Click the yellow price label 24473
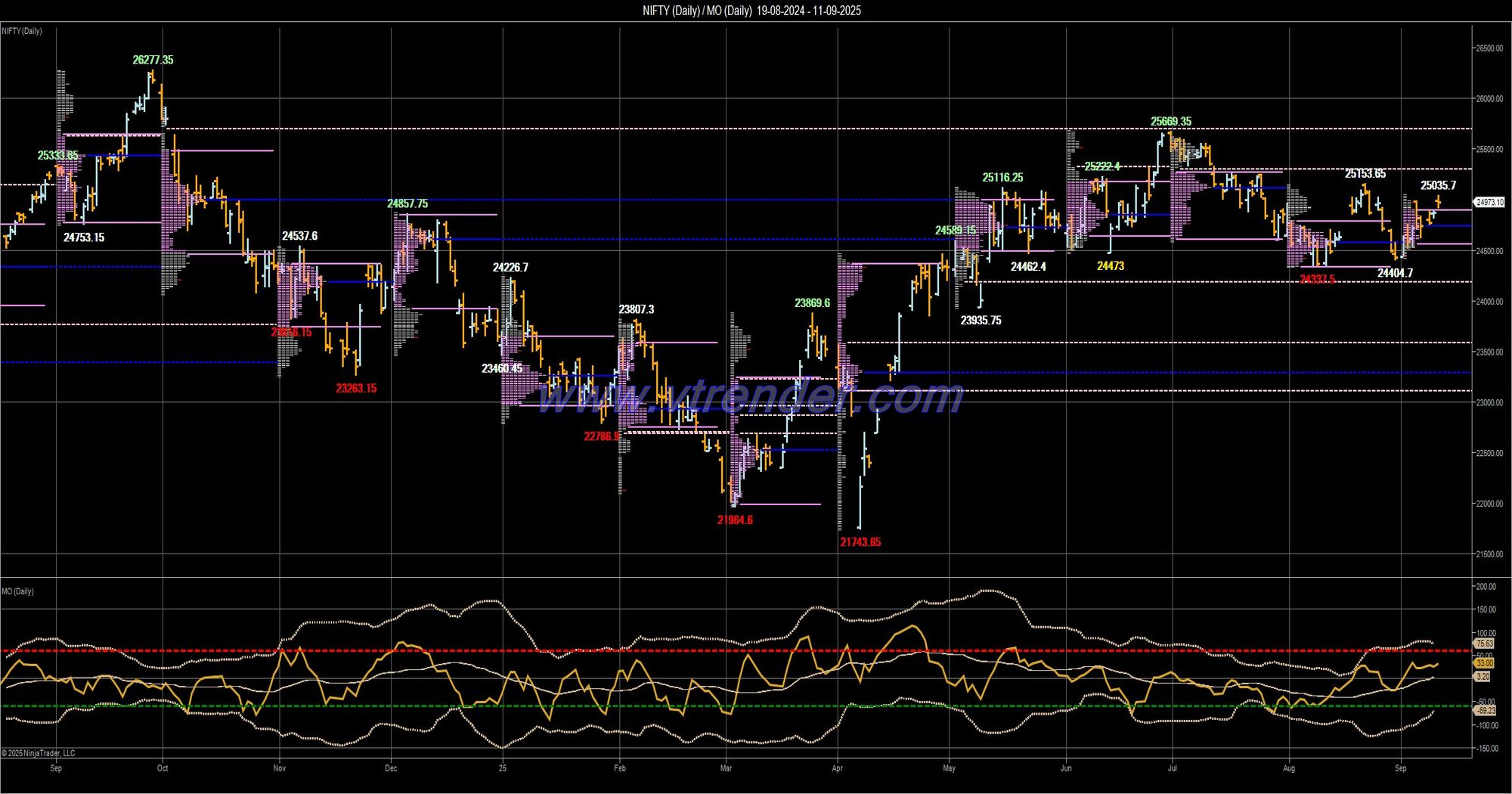Viewport: 1512px width, 794px height. [1111, 266]
